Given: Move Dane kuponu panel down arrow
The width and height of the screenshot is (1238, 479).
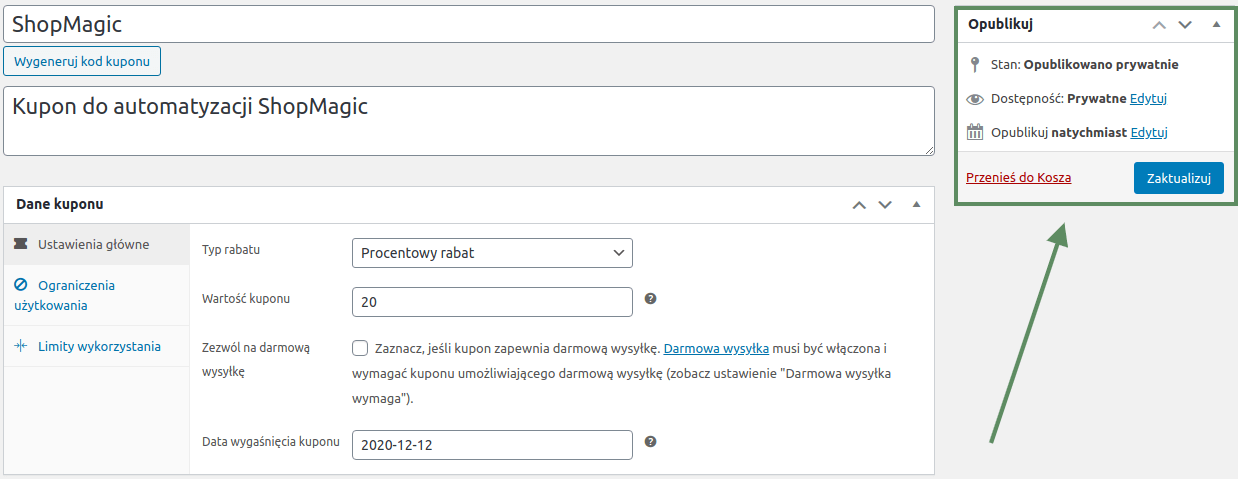Looking at the screenshot, I should (x=884, y=205).
